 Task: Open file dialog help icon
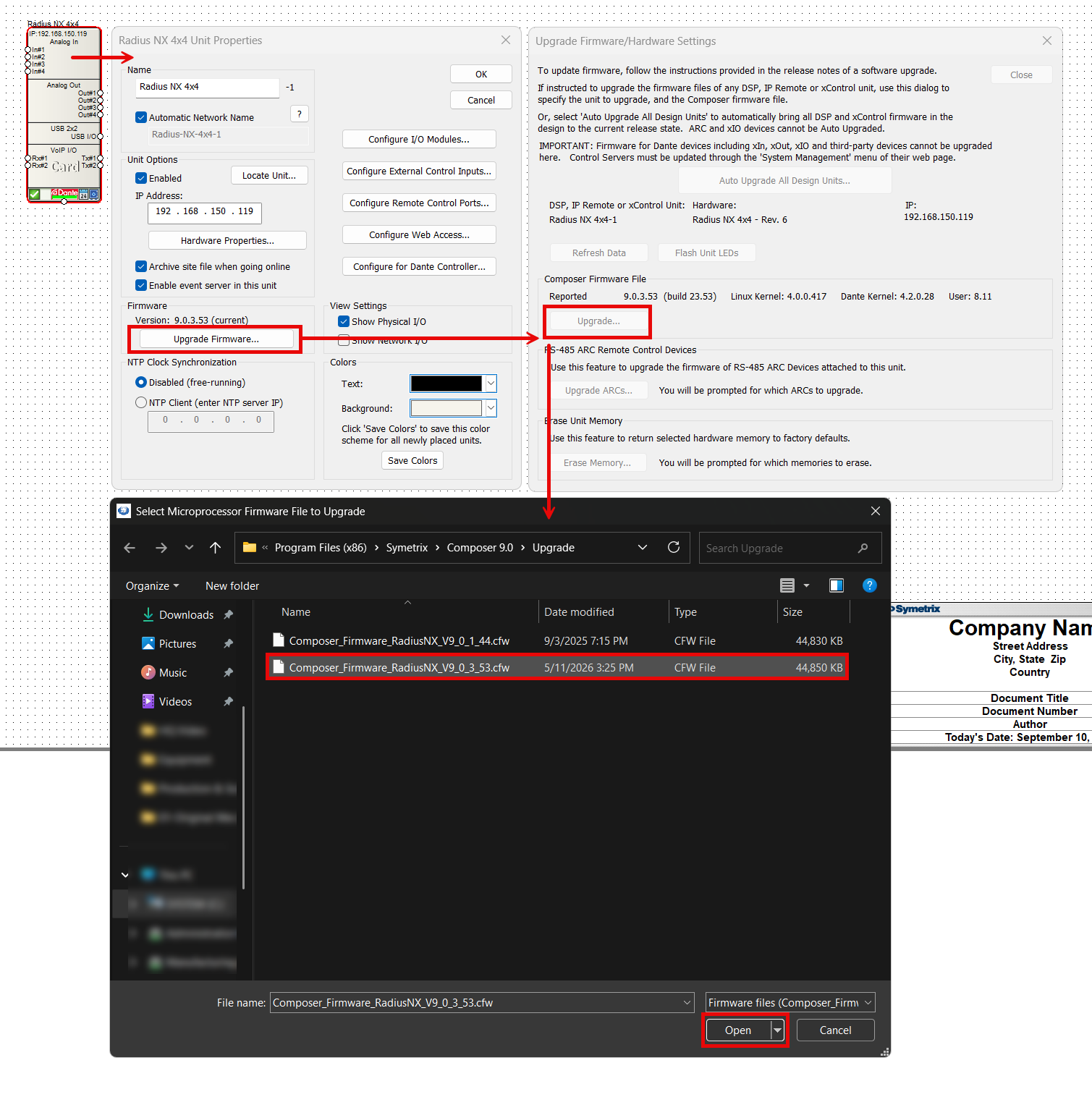pyautogui.click(x=870, y=585)
